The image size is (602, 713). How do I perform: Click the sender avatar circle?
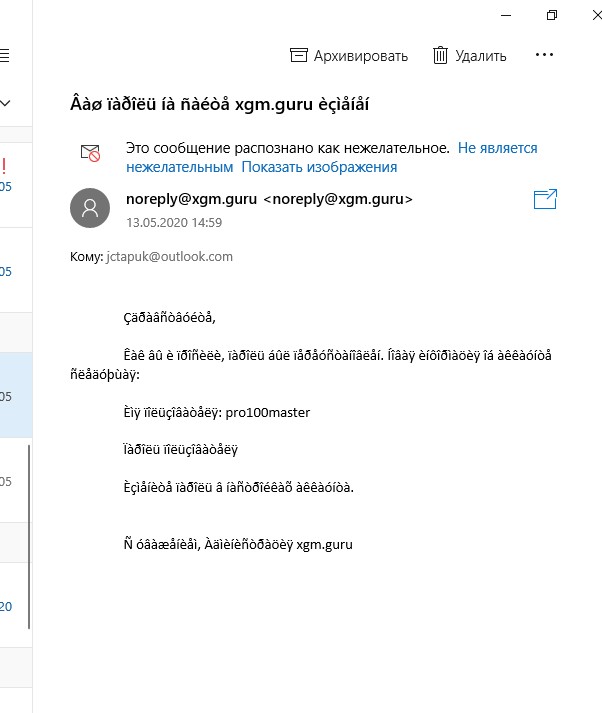[90, 208]
